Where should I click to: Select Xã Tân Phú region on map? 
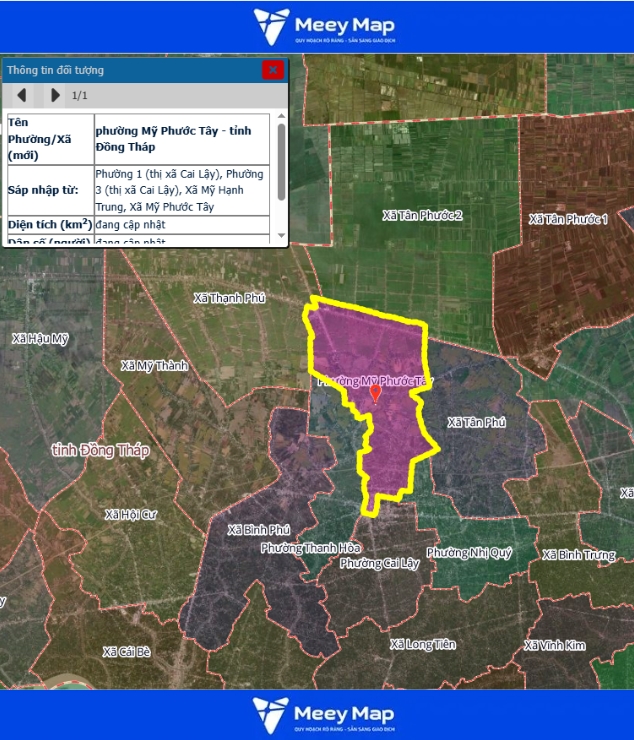pyautogui.click(x=476, y=423)
